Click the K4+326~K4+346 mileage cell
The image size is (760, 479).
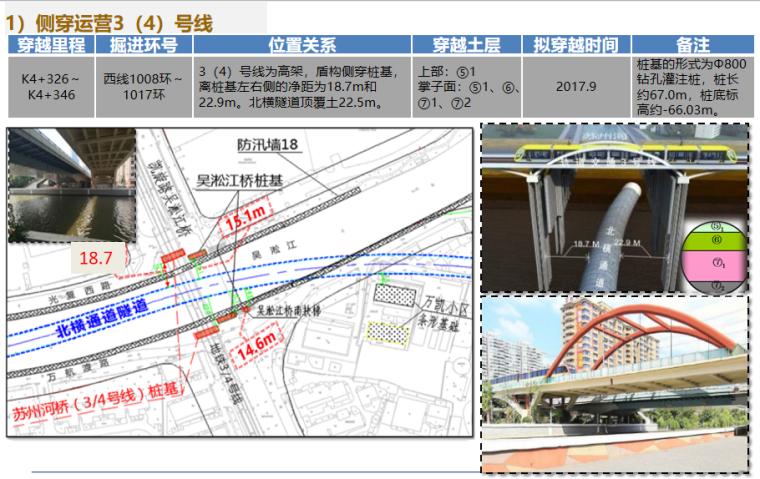coord(50,87)
